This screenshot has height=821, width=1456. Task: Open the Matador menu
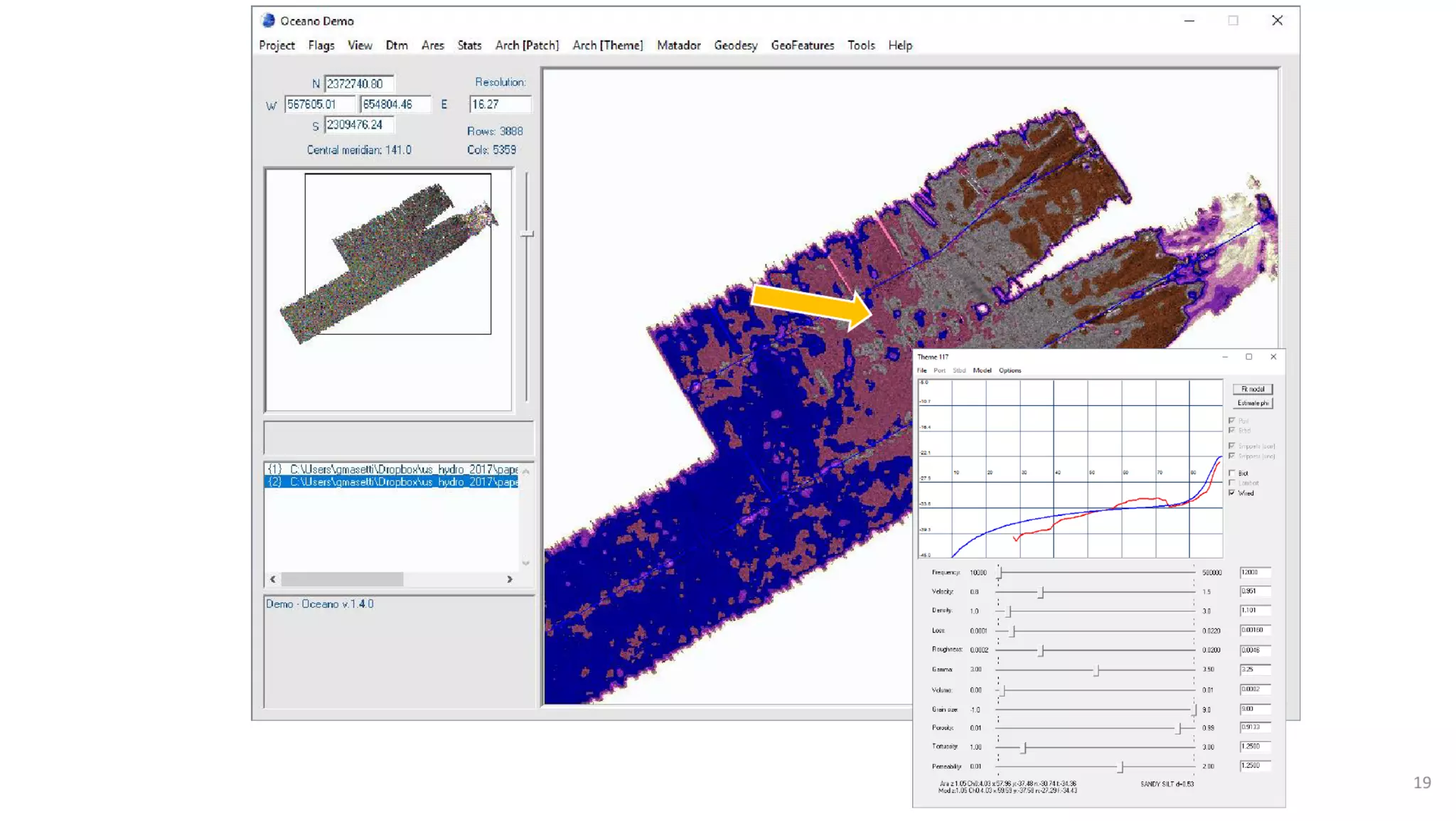coord(678,45)
